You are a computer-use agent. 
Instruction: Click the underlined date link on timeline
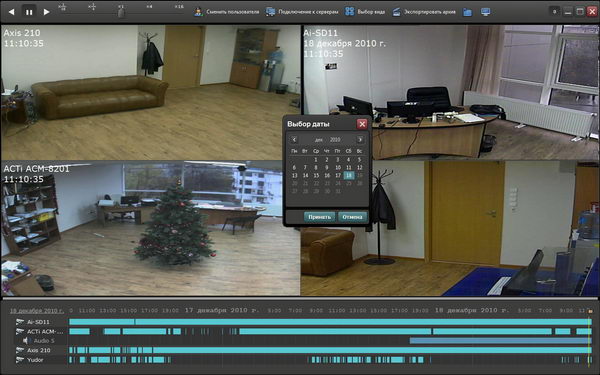(x=37, y=311)
